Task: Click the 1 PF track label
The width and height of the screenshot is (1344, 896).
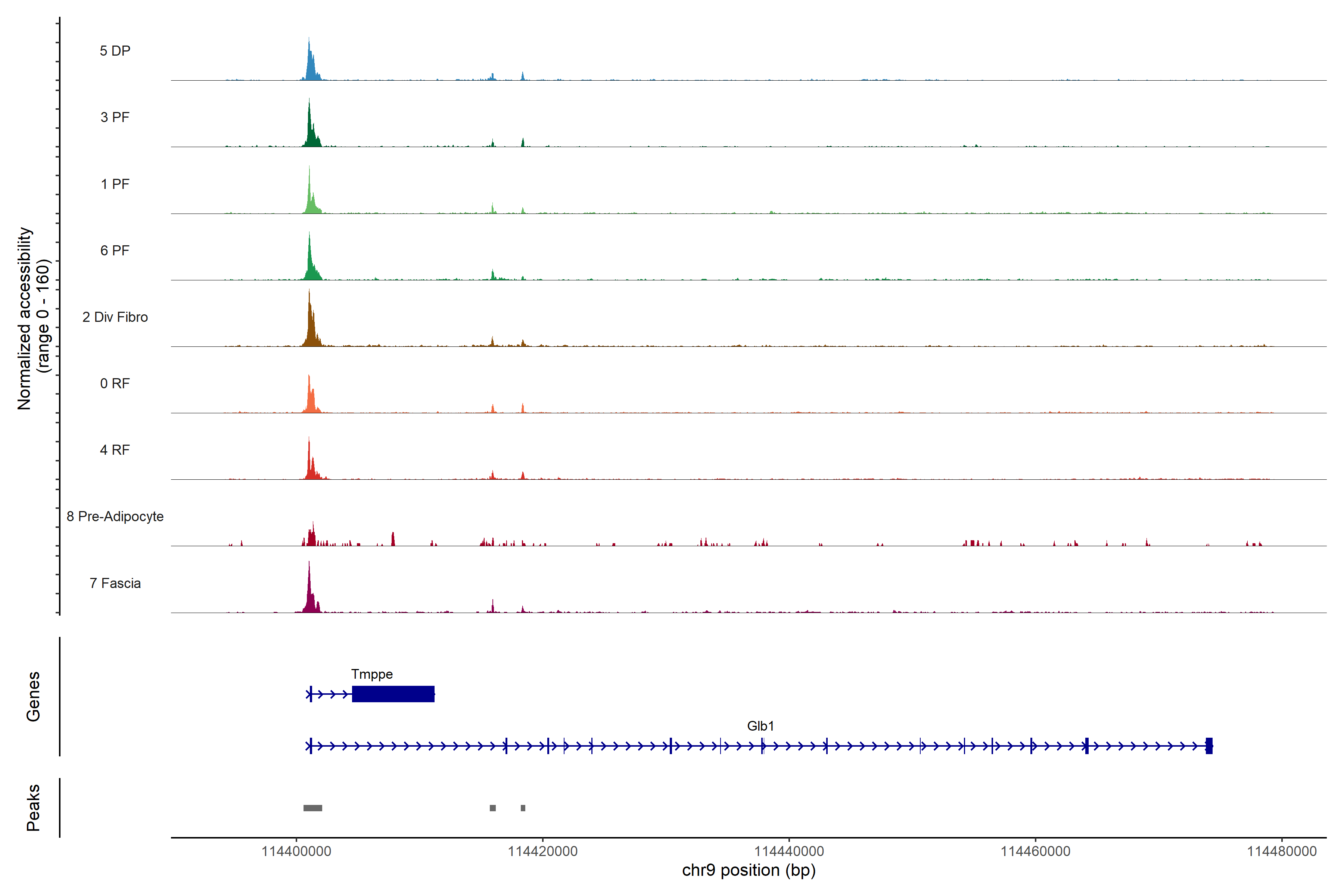Action: click(115, 184)
